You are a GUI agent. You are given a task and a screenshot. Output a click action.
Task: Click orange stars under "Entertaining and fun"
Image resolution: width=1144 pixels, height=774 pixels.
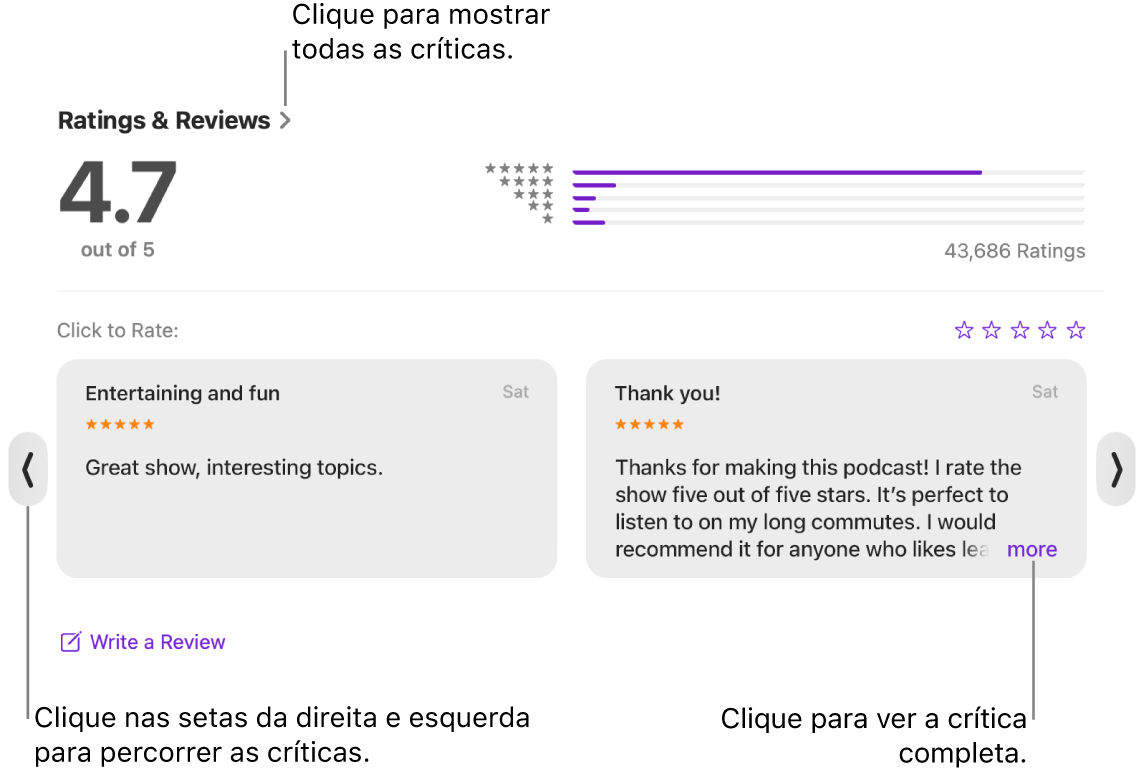click(x=119, y=423)
